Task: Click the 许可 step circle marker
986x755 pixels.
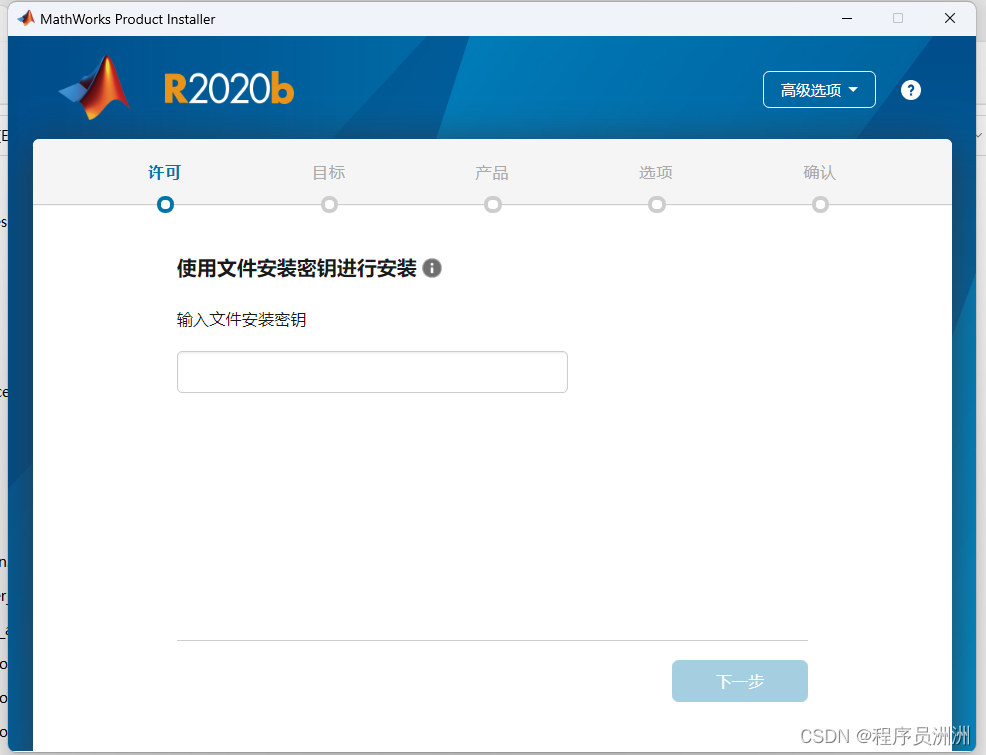Action: point(165,204)
